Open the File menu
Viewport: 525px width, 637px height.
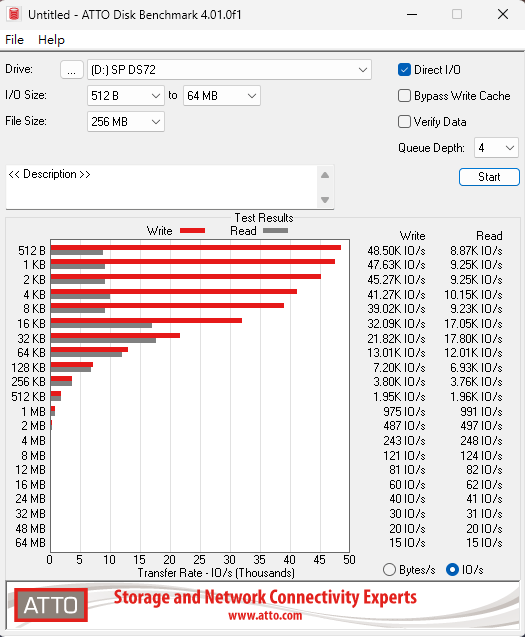(14, 40)
